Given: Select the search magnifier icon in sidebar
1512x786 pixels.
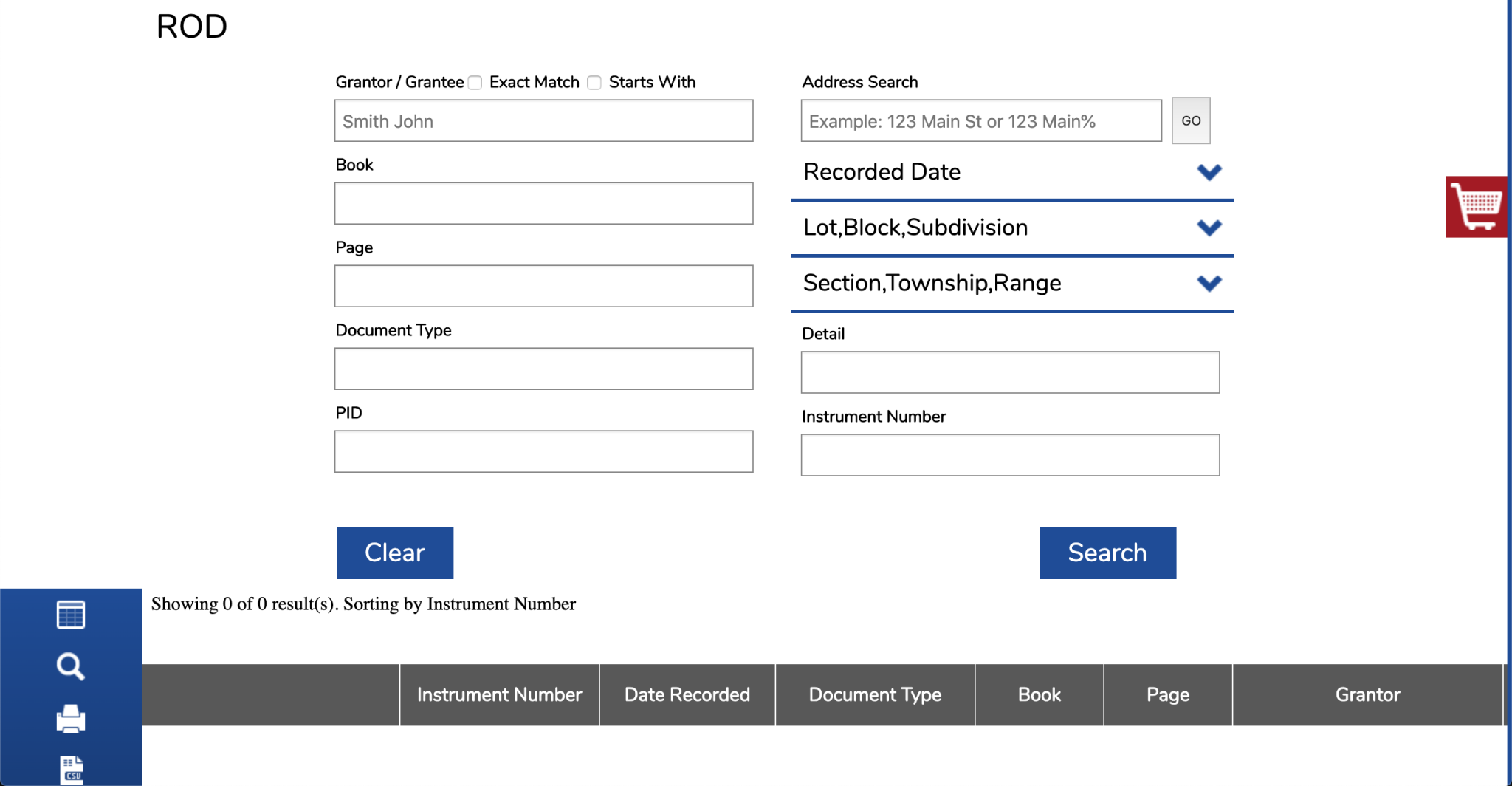Looking at the screenshot, I should (x=70, y=666).
